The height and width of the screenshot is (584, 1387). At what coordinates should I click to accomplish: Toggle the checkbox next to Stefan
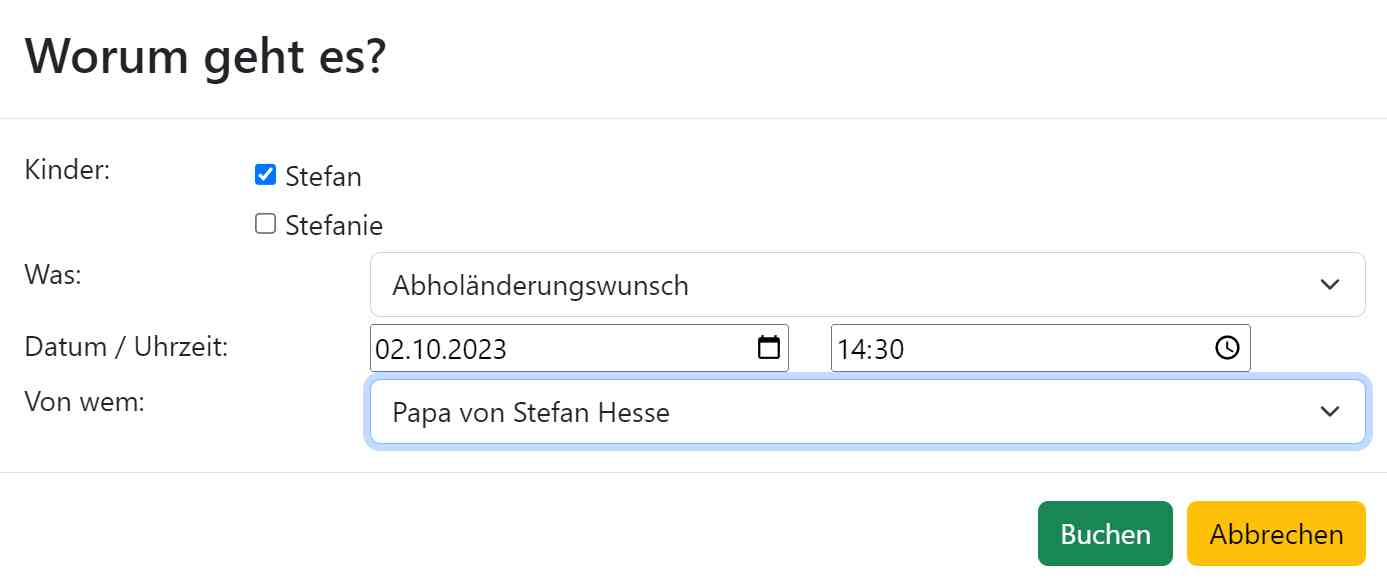coord(264,174)
